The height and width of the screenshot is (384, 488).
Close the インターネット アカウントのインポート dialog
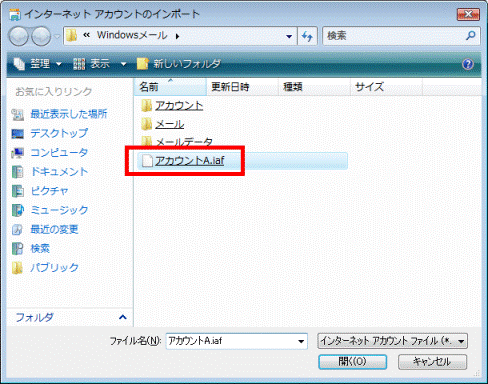click(468, 14)
